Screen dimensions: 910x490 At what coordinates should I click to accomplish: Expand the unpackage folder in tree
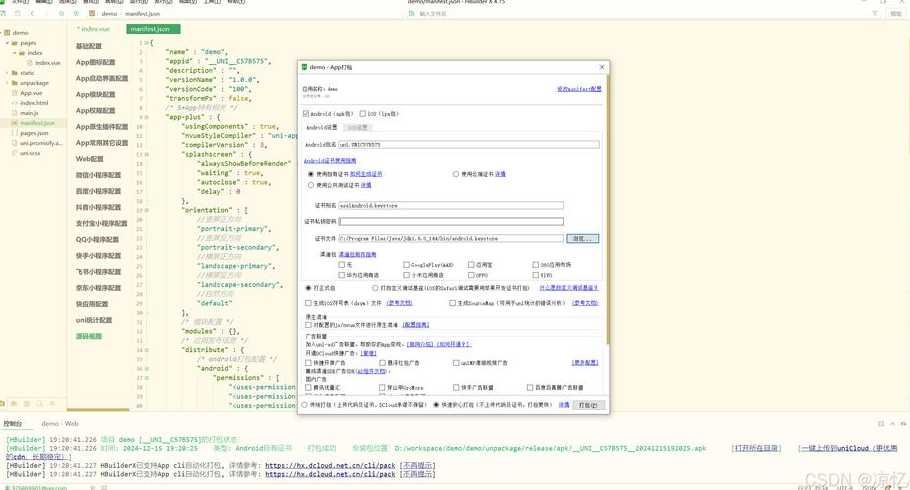click(x=8, y=83)
